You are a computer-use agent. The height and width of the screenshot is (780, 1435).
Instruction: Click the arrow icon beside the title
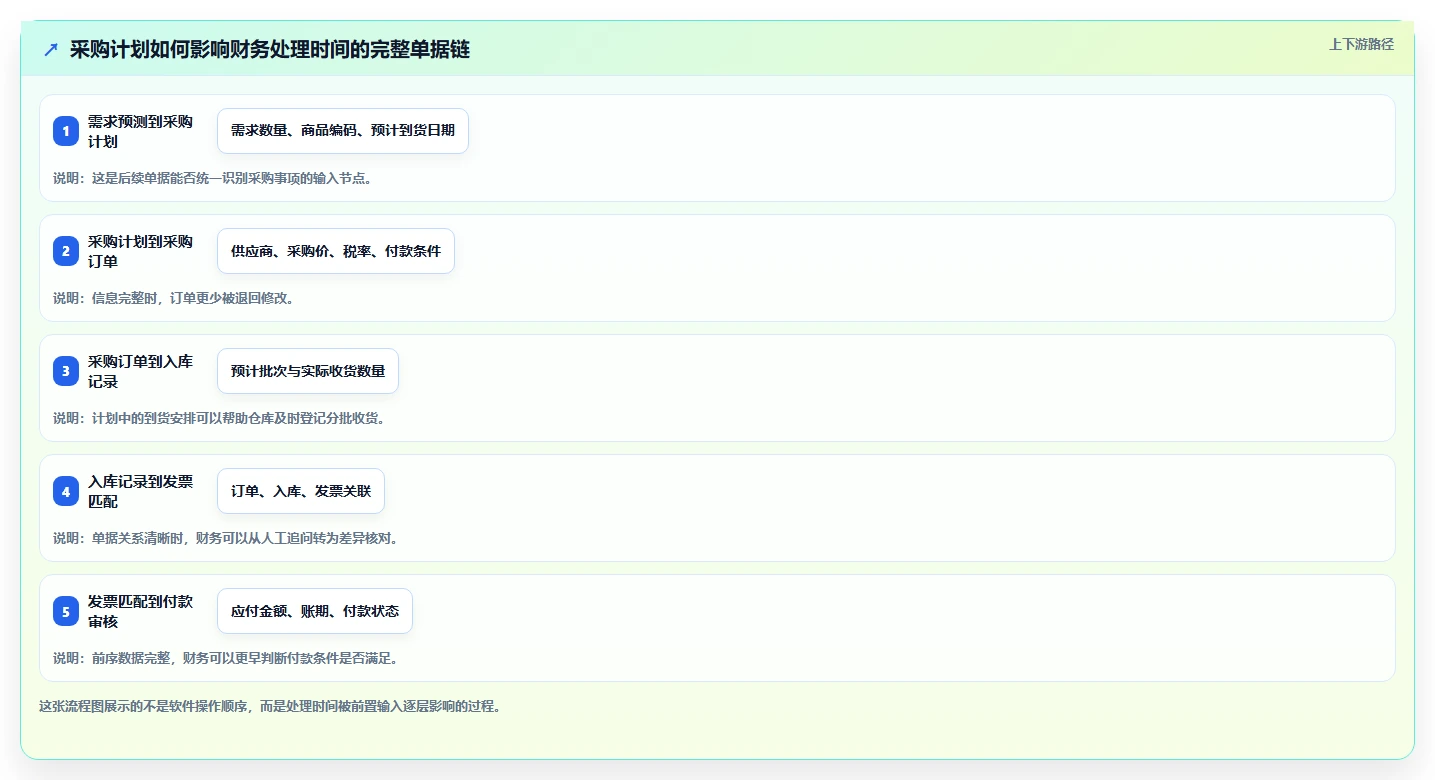51,50
